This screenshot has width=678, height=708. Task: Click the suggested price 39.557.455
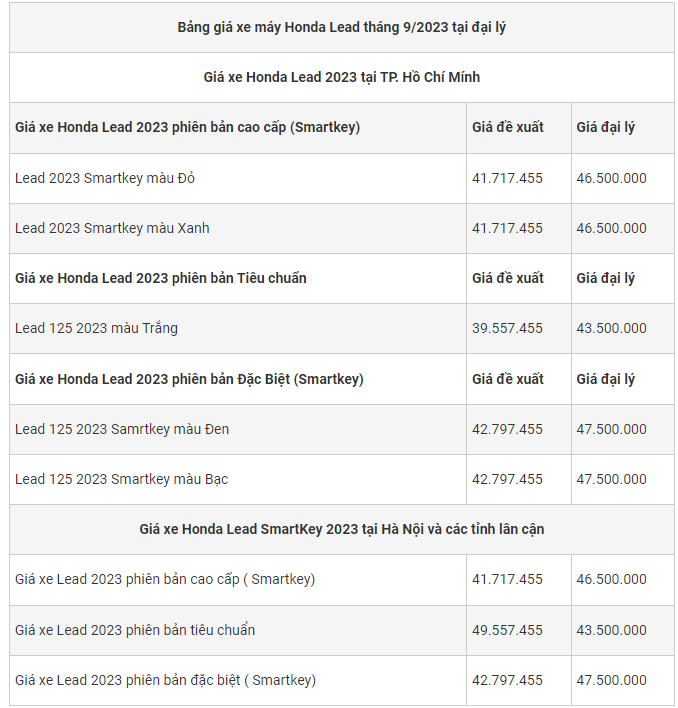[x=507, y=328]
